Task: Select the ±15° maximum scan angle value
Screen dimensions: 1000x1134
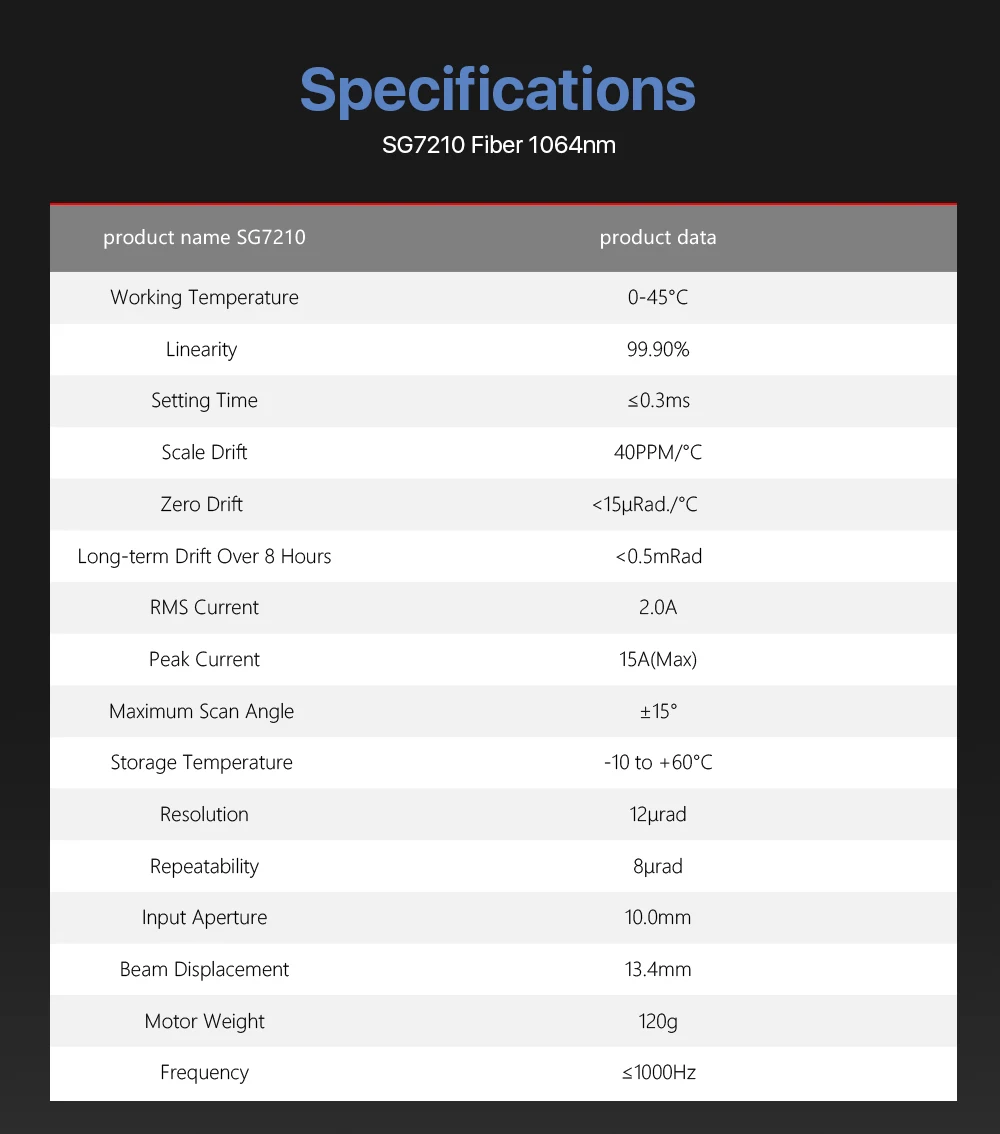Action: pos(658,712)
